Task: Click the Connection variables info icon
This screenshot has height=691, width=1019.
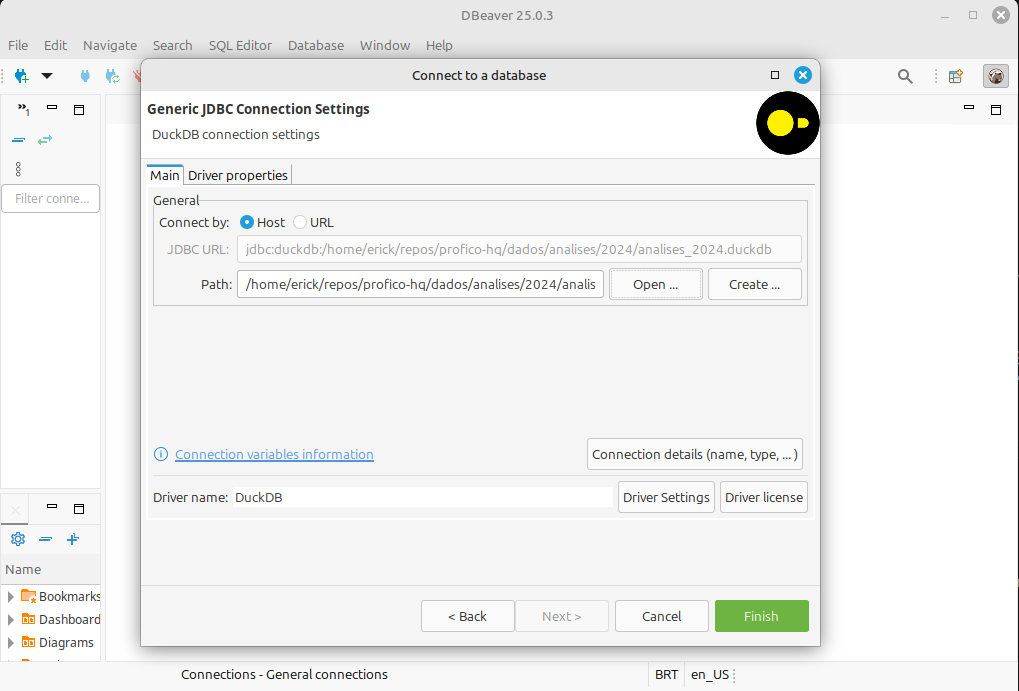Action: pyautogui.click(x=161, y=454)
